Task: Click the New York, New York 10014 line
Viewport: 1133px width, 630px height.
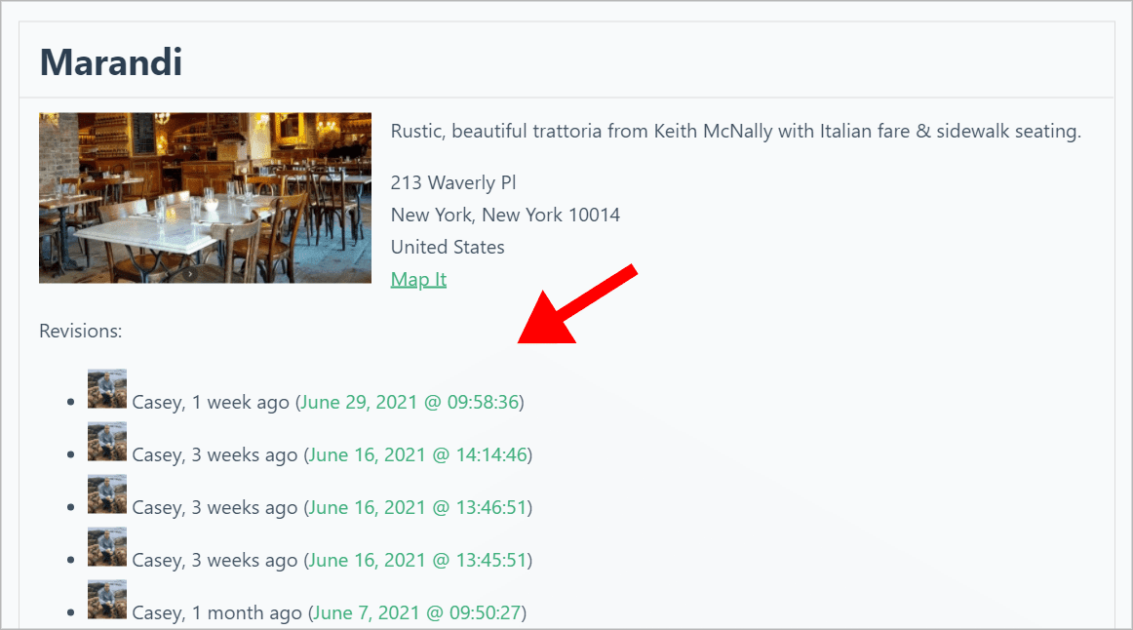Action: tap(505, 214)
